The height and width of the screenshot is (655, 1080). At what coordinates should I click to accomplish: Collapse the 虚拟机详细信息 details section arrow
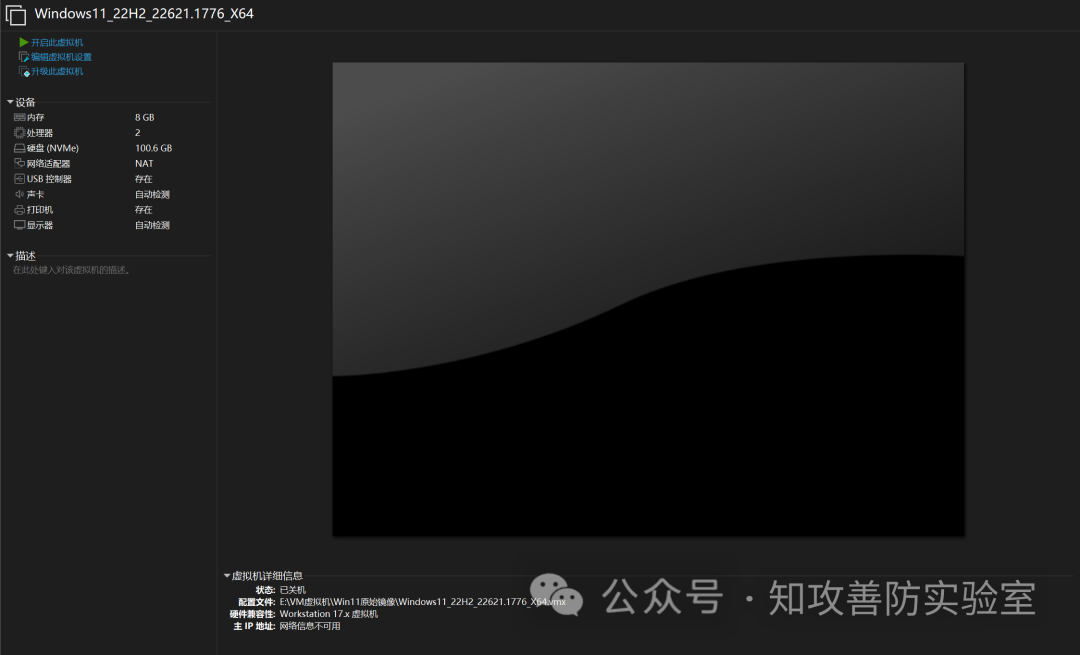click(227, 575)
